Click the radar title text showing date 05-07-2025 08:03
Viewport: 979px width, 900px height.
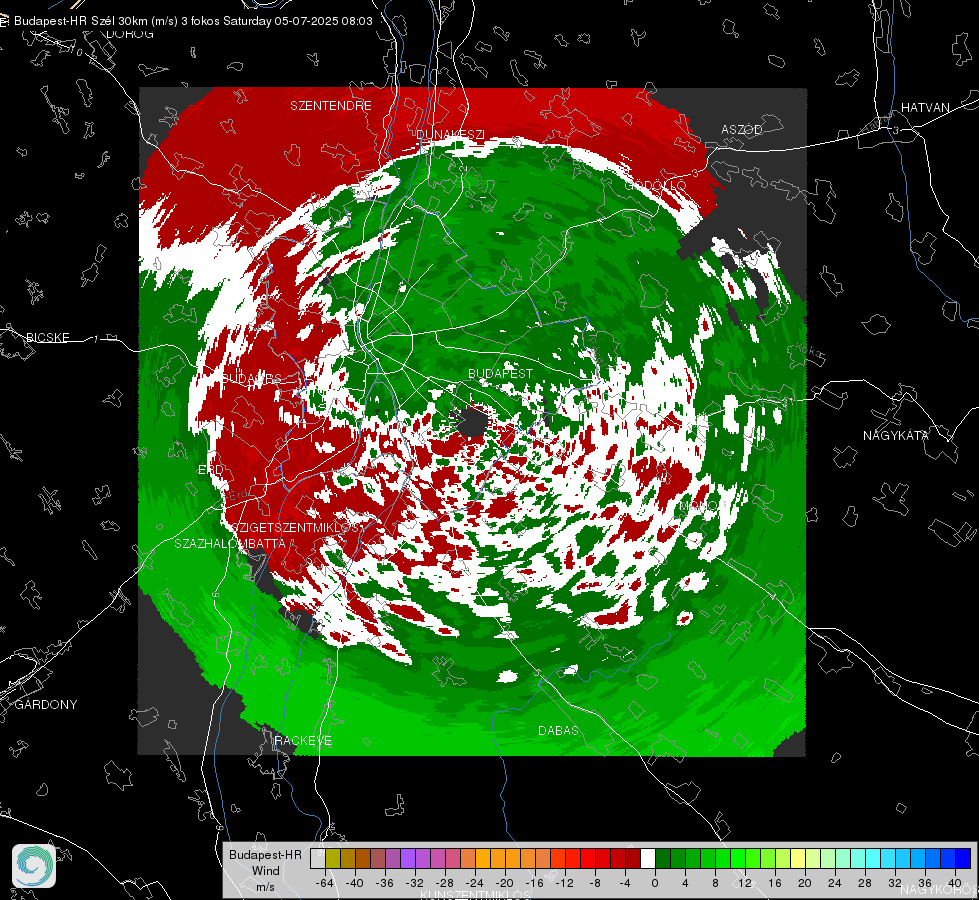pyautogui.click(x=194, y=21)
